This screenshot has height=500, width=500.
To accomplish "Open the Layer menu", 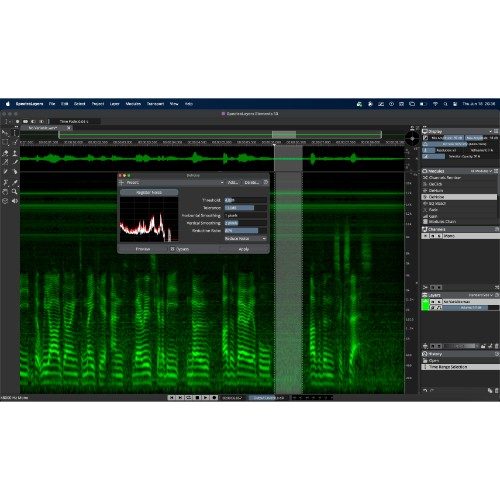I will click(114, 104).
